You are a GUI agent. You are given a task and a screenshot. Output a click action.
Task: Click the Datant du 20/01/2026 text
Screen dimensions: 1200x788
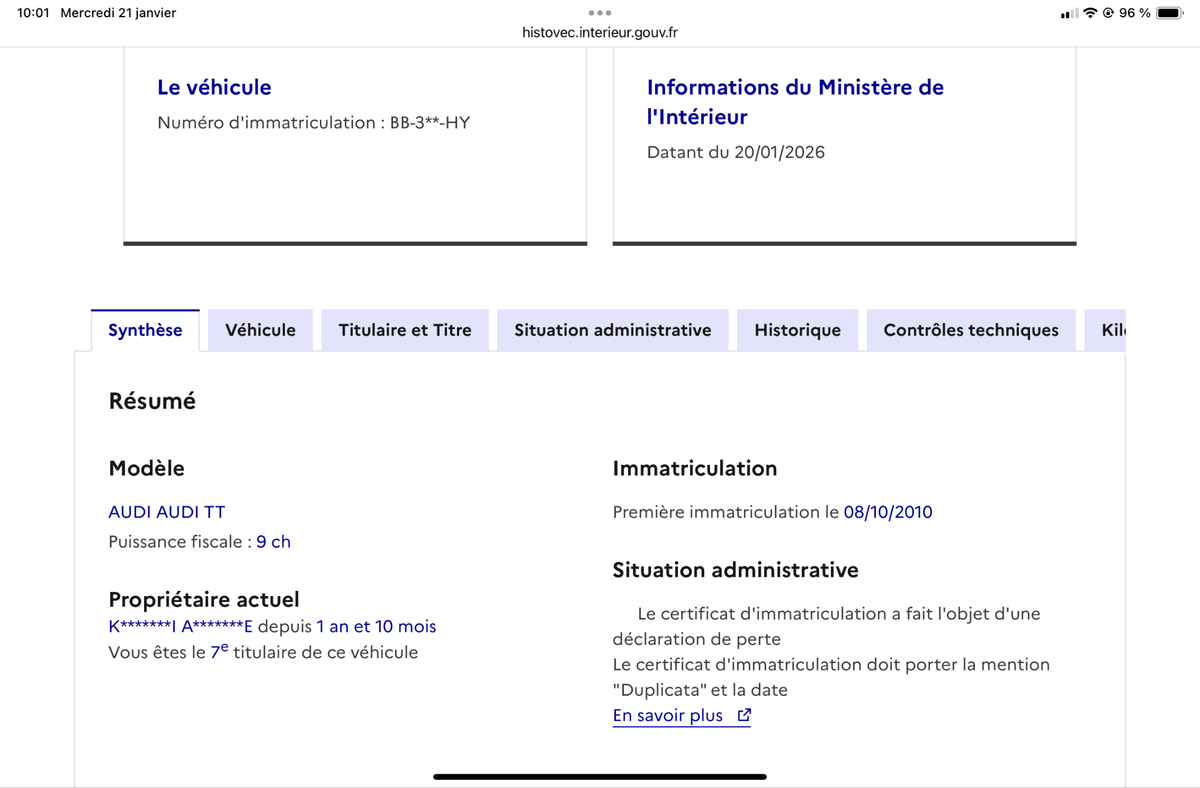pos(736,153)
